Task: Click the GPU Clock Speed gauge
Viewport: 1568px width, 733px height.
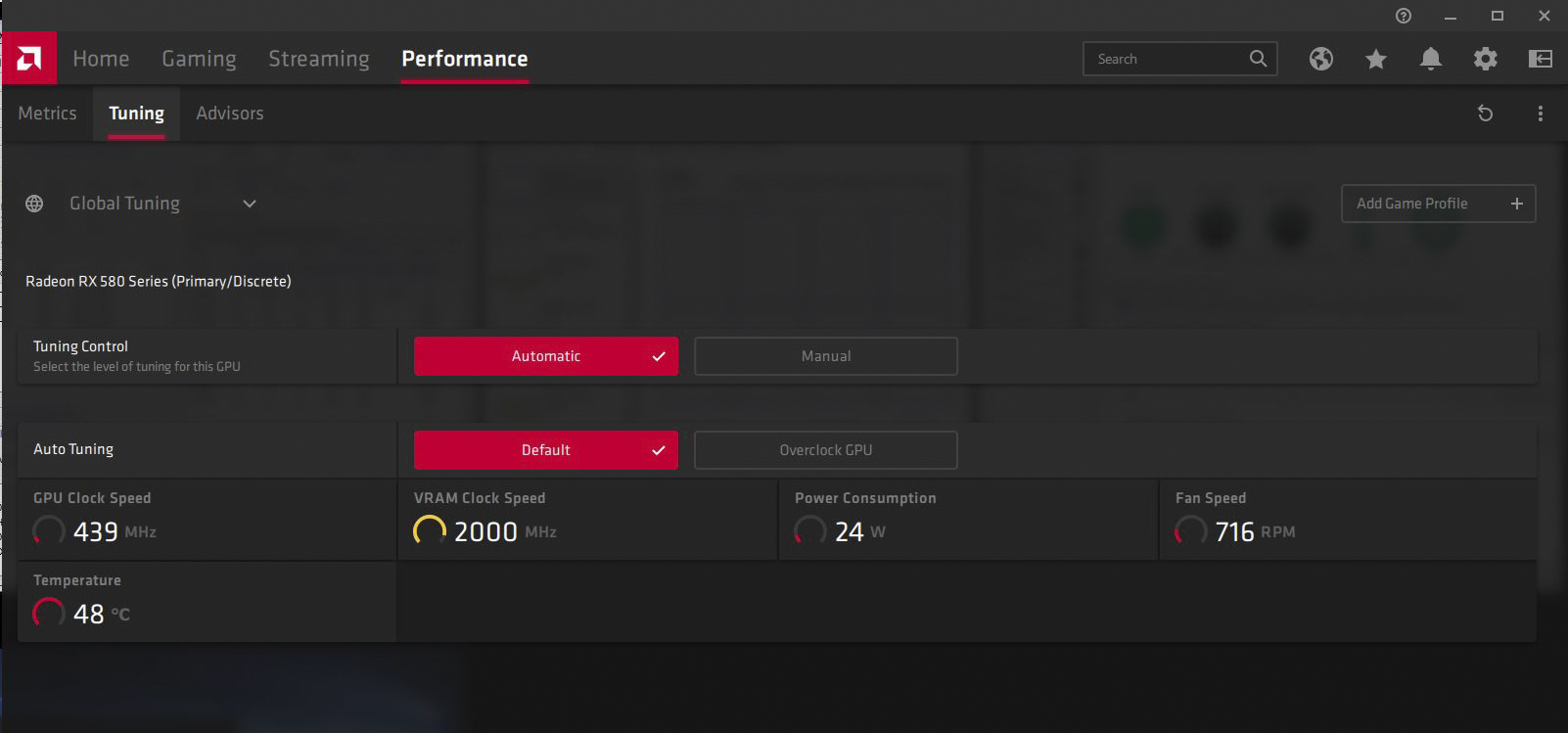Action: pyautogui.click(x=48, y=531)
